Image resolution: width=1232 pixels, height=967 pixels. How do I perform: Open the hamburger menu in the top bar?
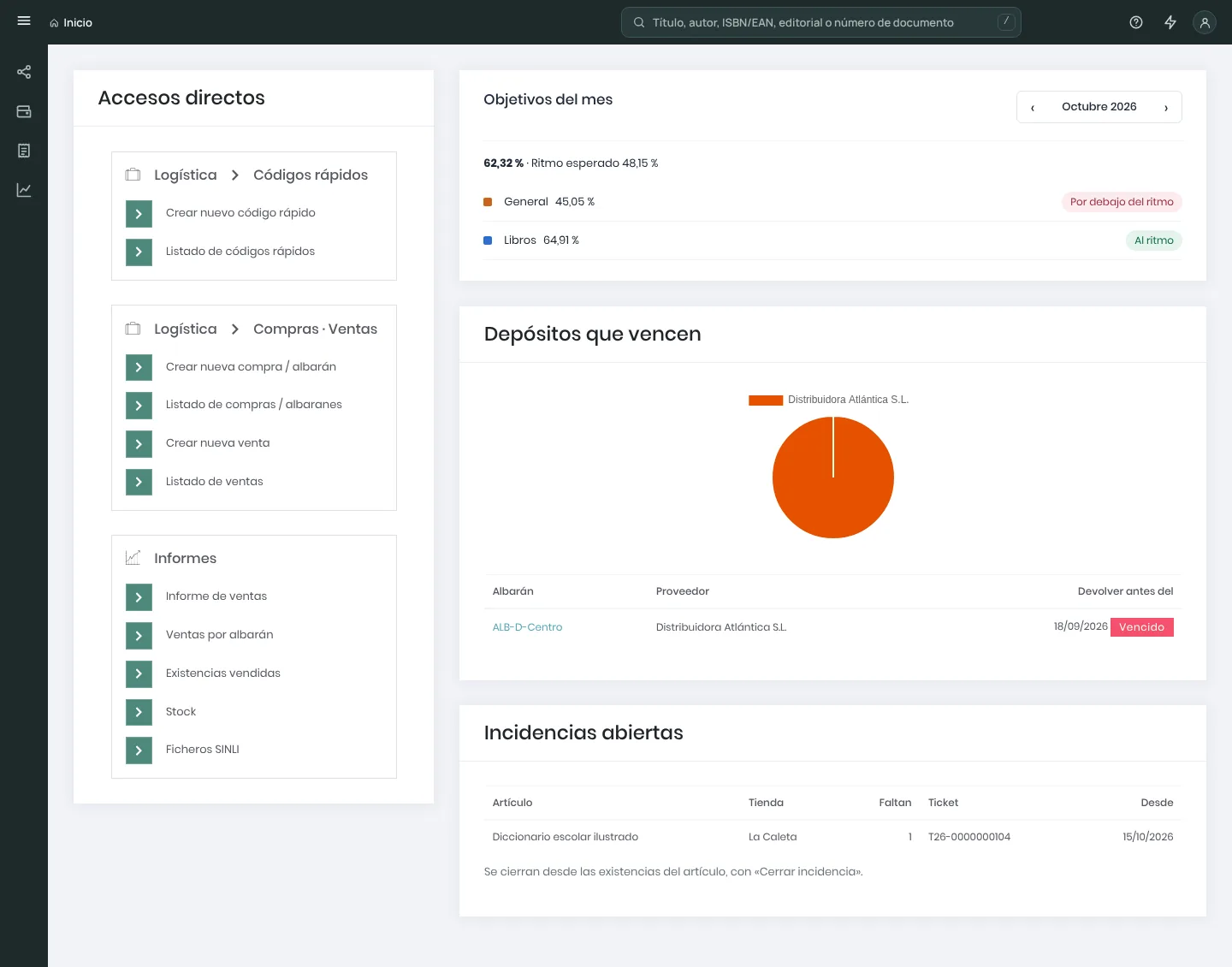click(x=24, y=21)
